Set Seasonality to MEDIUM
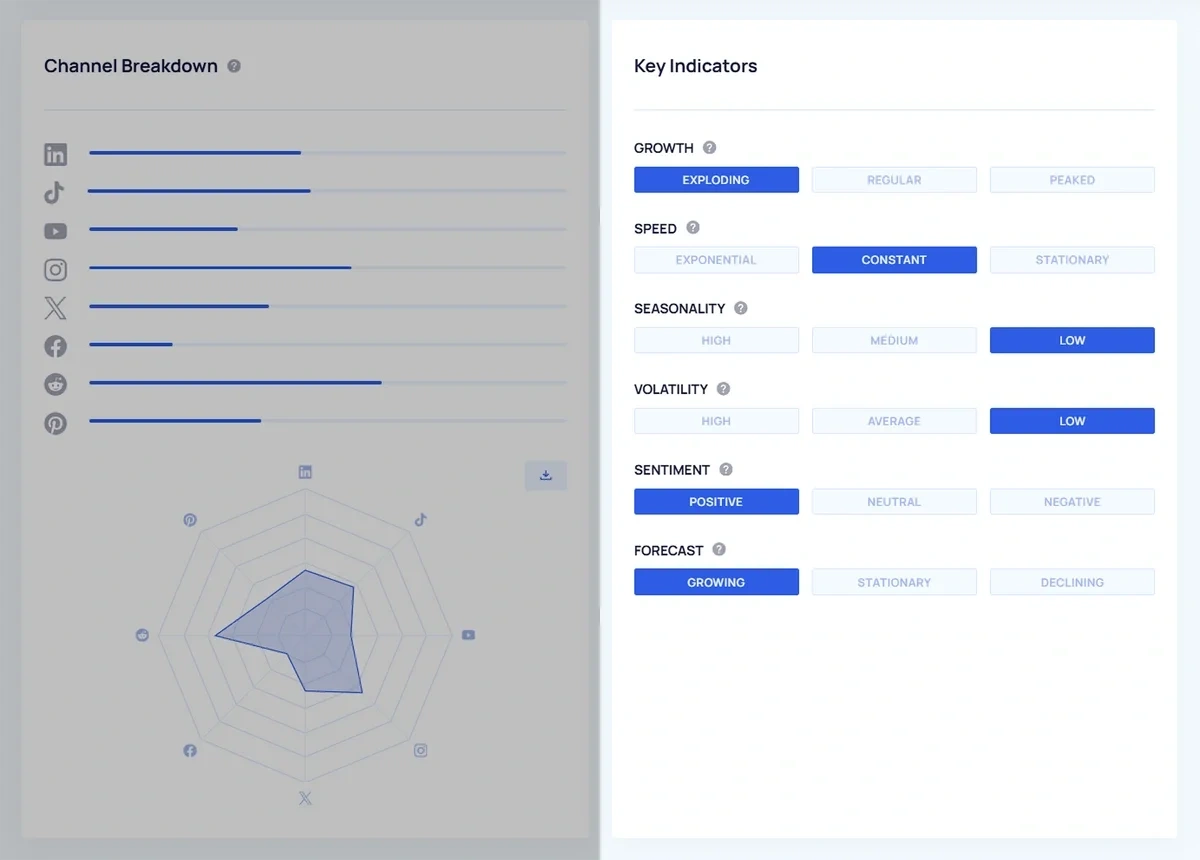Screen dimensions: 1200x860 [x=894, y=340]
